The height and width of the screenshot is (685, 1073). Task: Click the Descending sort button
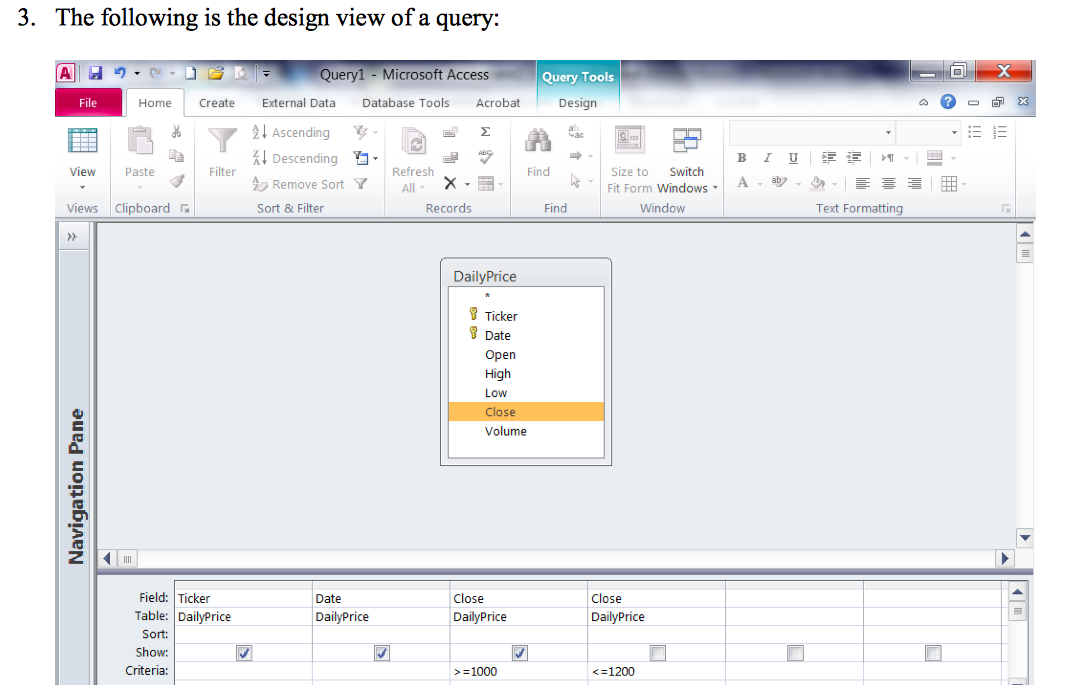pos(295,158)
